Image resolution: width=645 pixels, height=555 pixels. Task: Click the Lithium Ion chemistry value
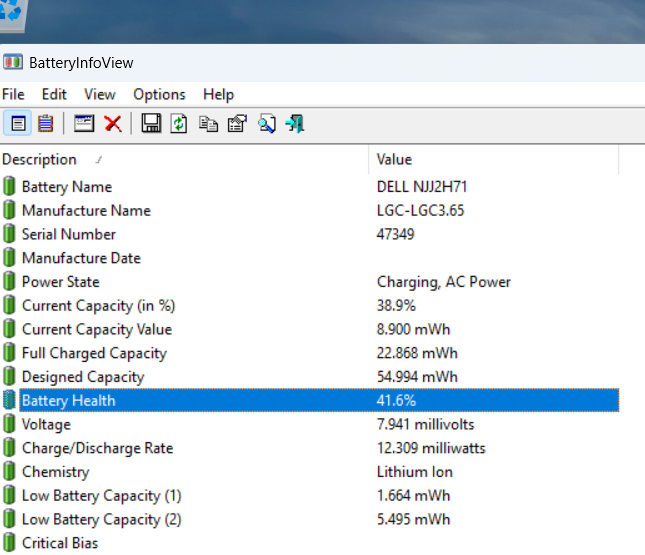[x=415, y=472]
